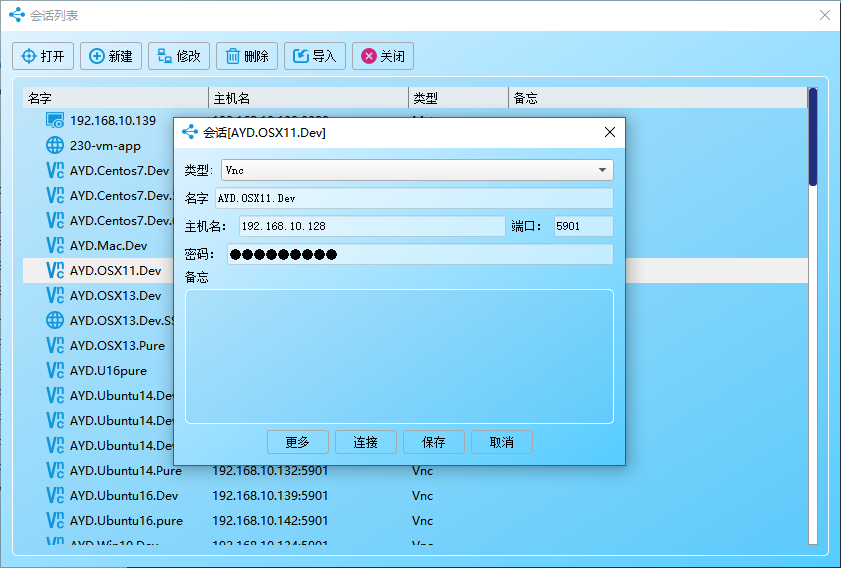Click the hostname field showing 192.168.10.128
Image resolution: width=841 pixels, height=568 pixels.
371,226
